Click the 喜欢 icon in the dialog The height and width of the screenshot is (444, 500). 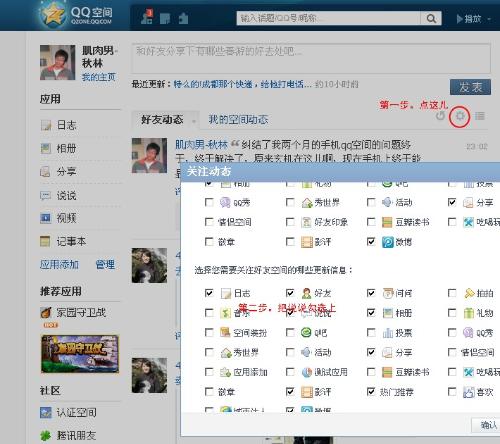(469, 392)
